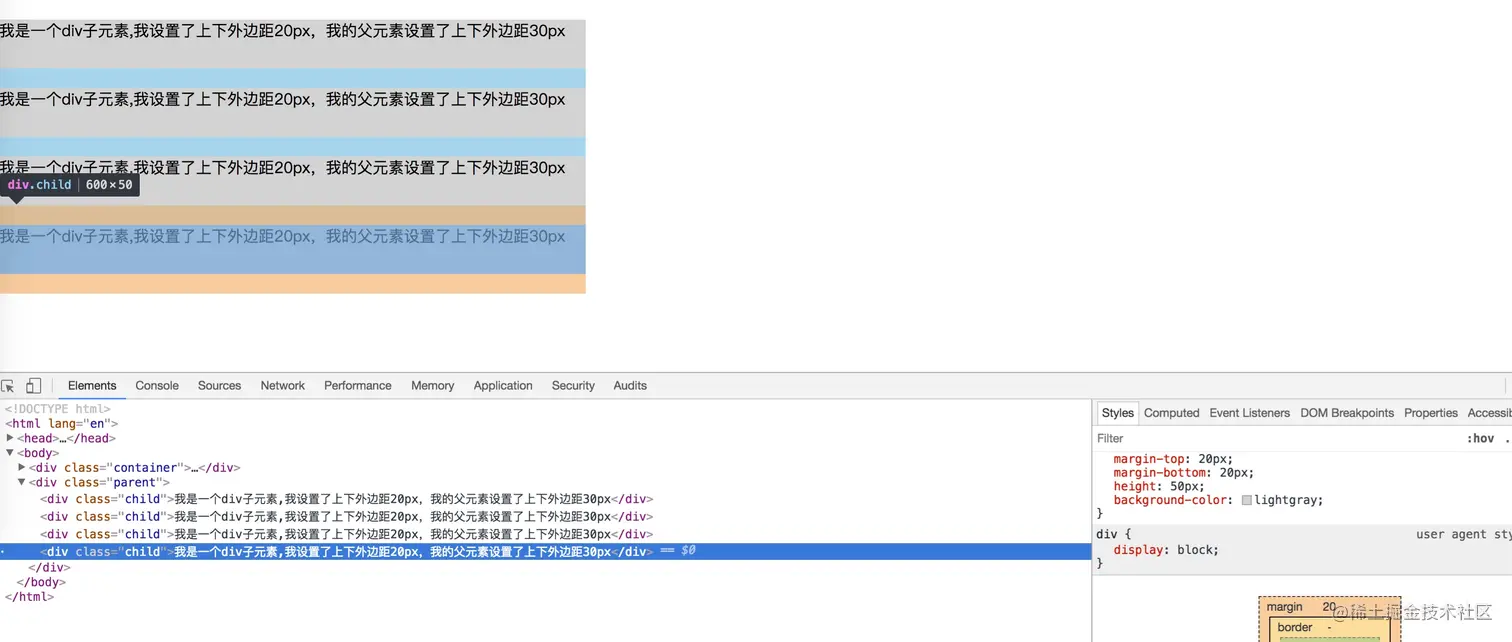Click the border label in box model
The width and height of the screenshot is (1512, 642).
pos(1294,627)
